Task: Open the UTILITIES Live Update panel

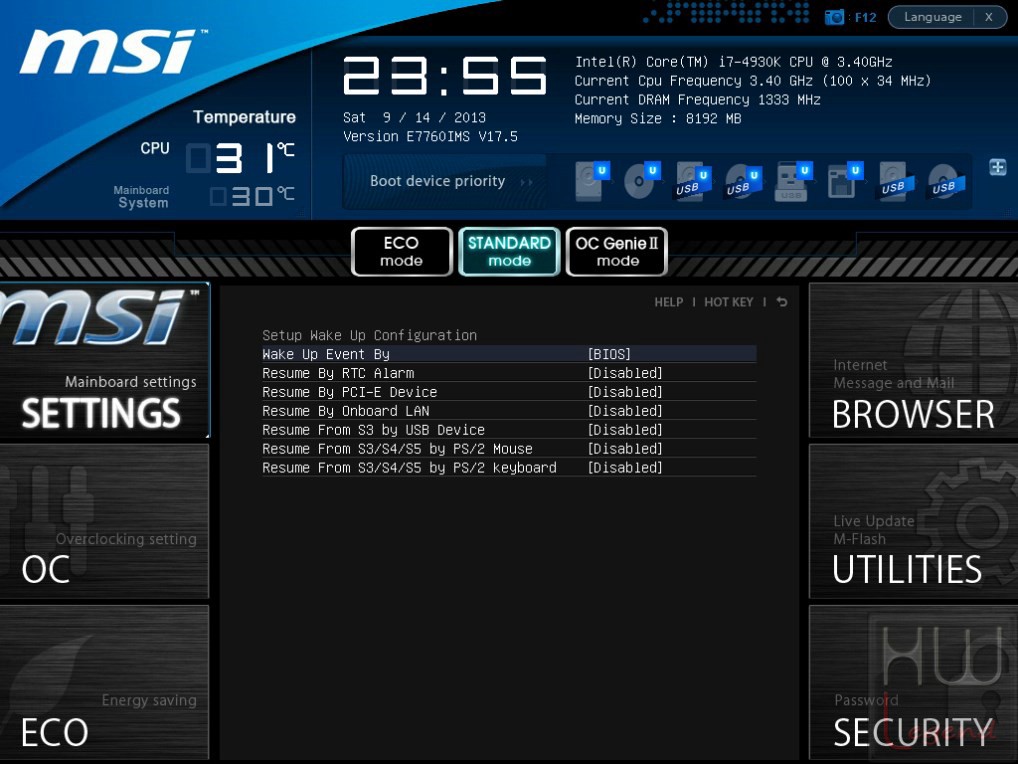Action: 913,521
